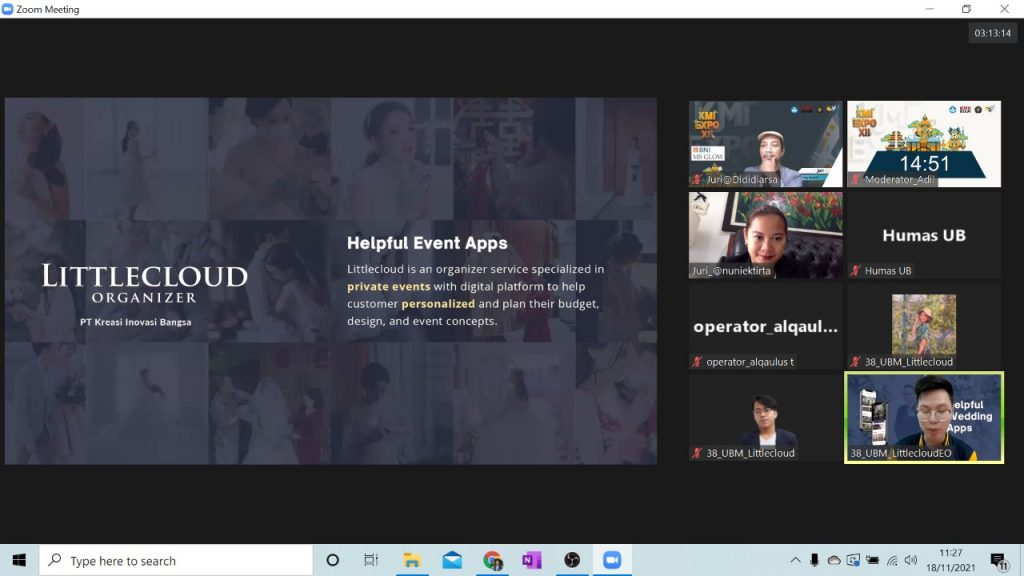Minimize the Zoom Meeting window
The height and width of the screenshot is (576, 1024).
click(x=929, y=9)
